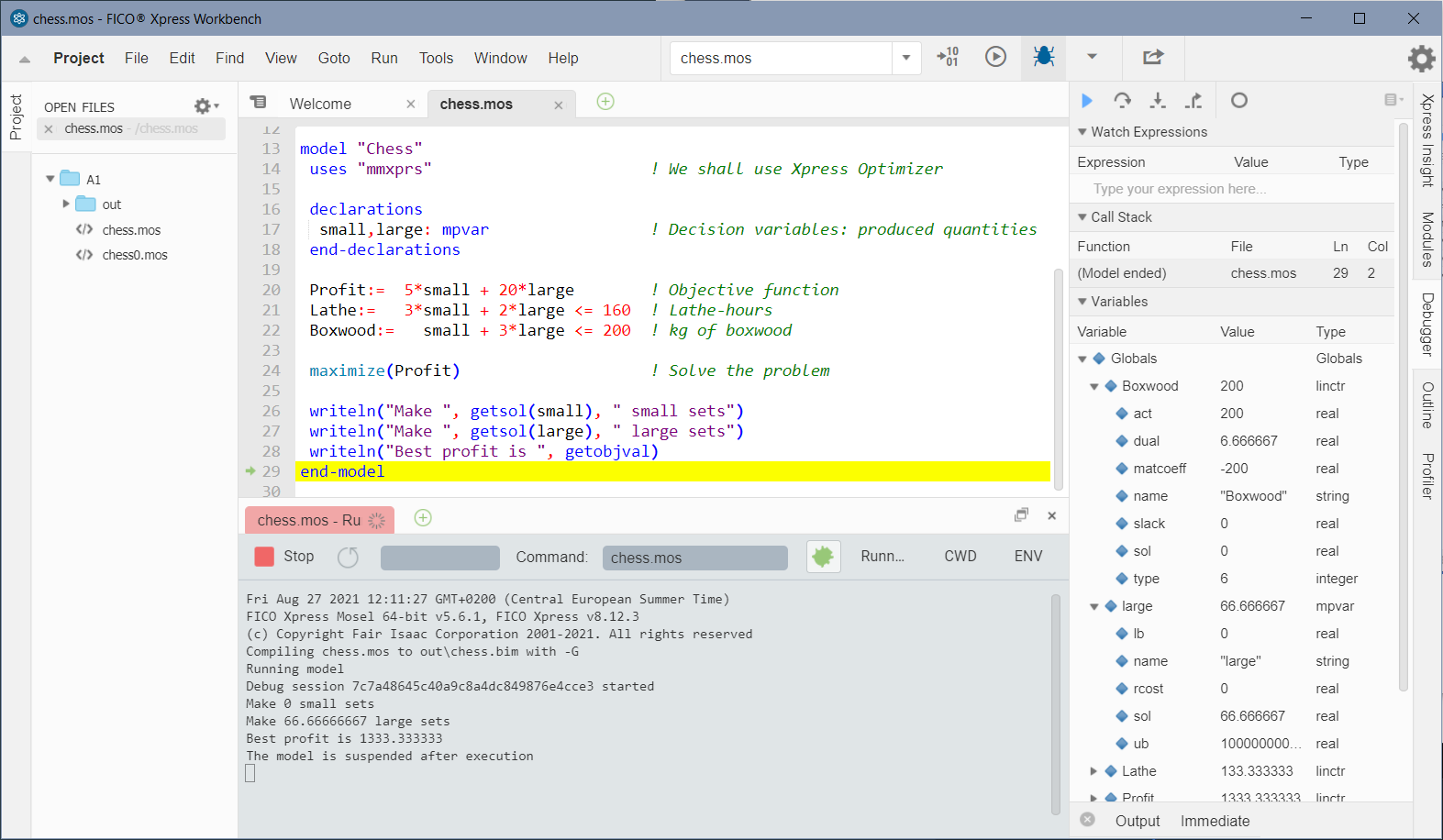Click the red Stop button
Image resolution: width=1443 pixels, height=840 pixels.
coord(264,557)
